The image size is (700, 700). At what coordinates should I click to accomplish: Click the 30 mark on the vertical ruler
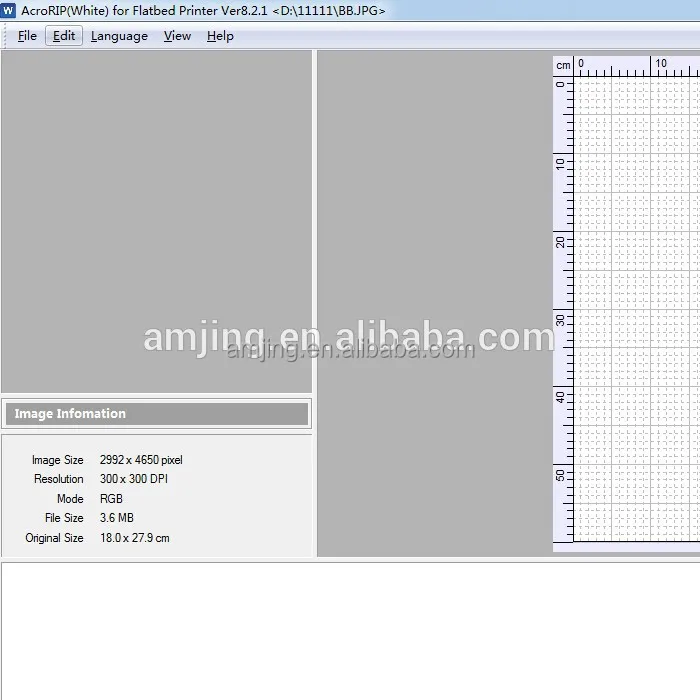[x=560, y=320]
